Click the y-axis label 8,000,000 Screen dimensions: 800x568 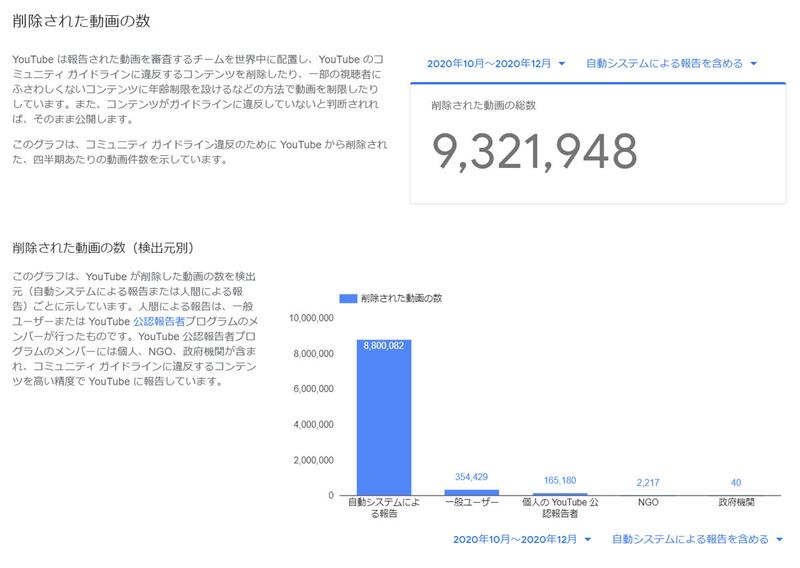[313, 354]
